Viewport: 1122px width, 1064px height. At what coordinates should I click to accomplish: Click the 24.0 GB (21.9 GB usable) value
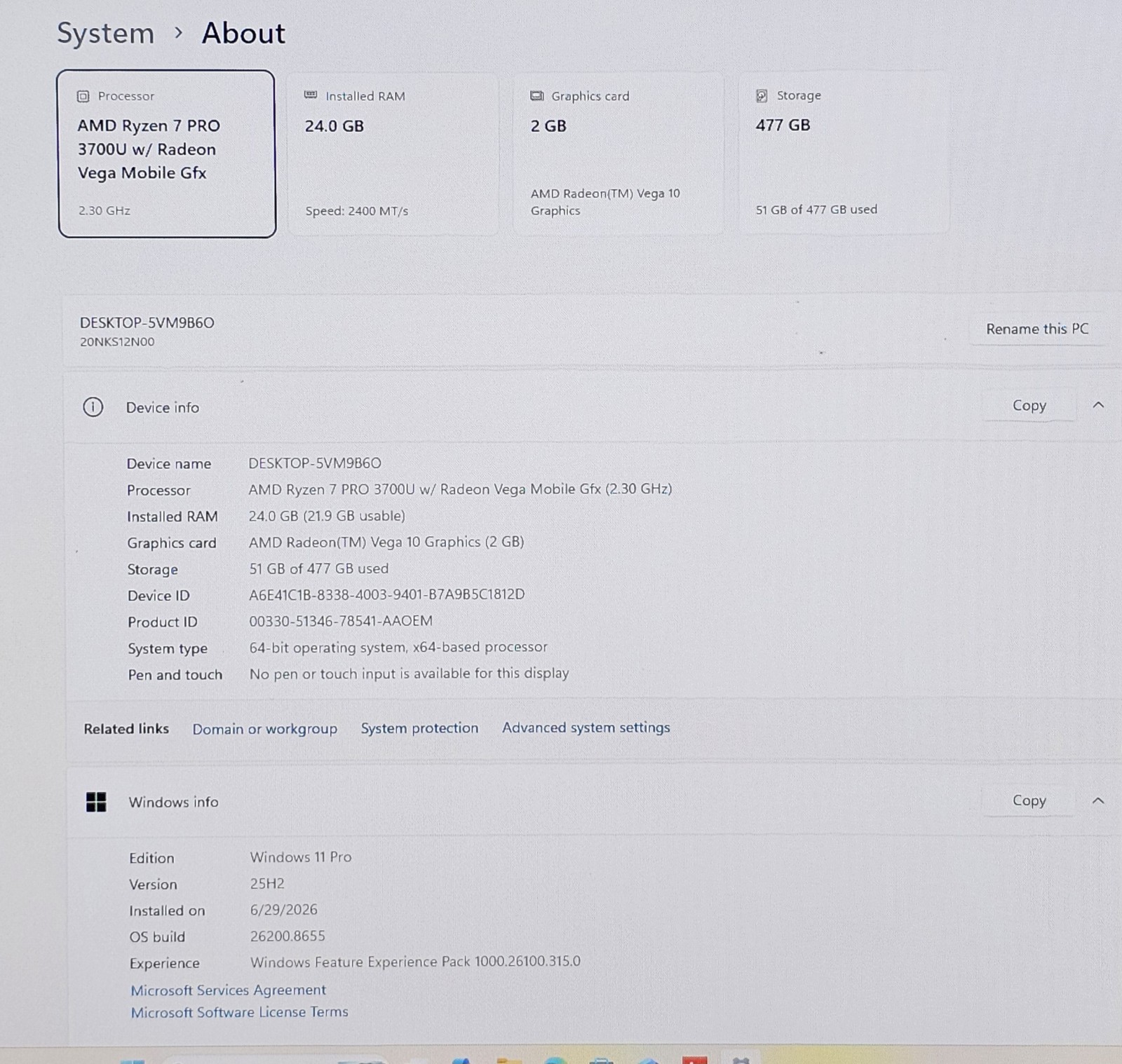pos(327,516)
